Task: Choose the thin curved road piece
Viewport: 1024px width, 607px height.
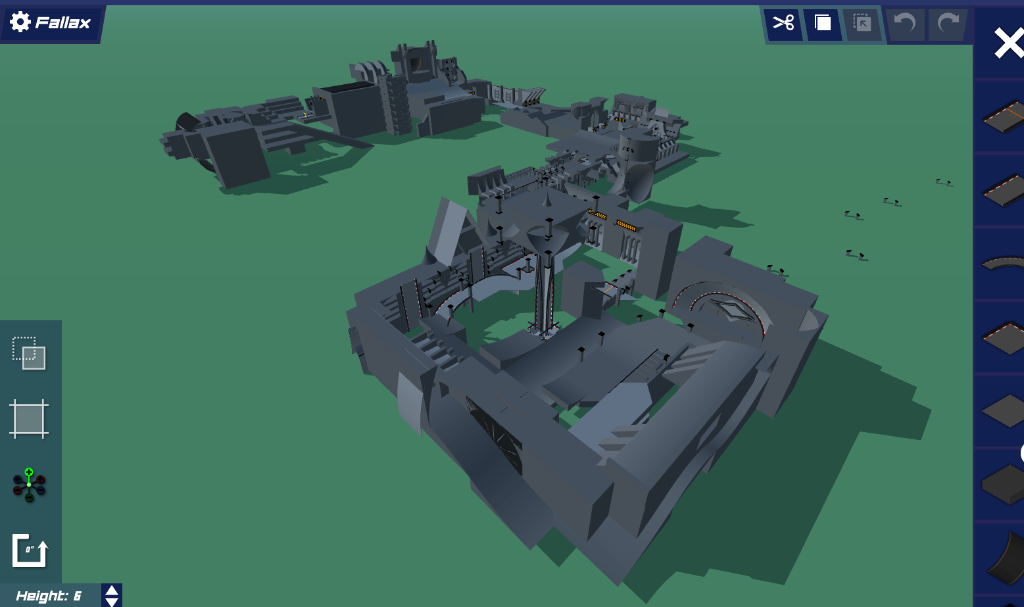Action: [1001, 263]
